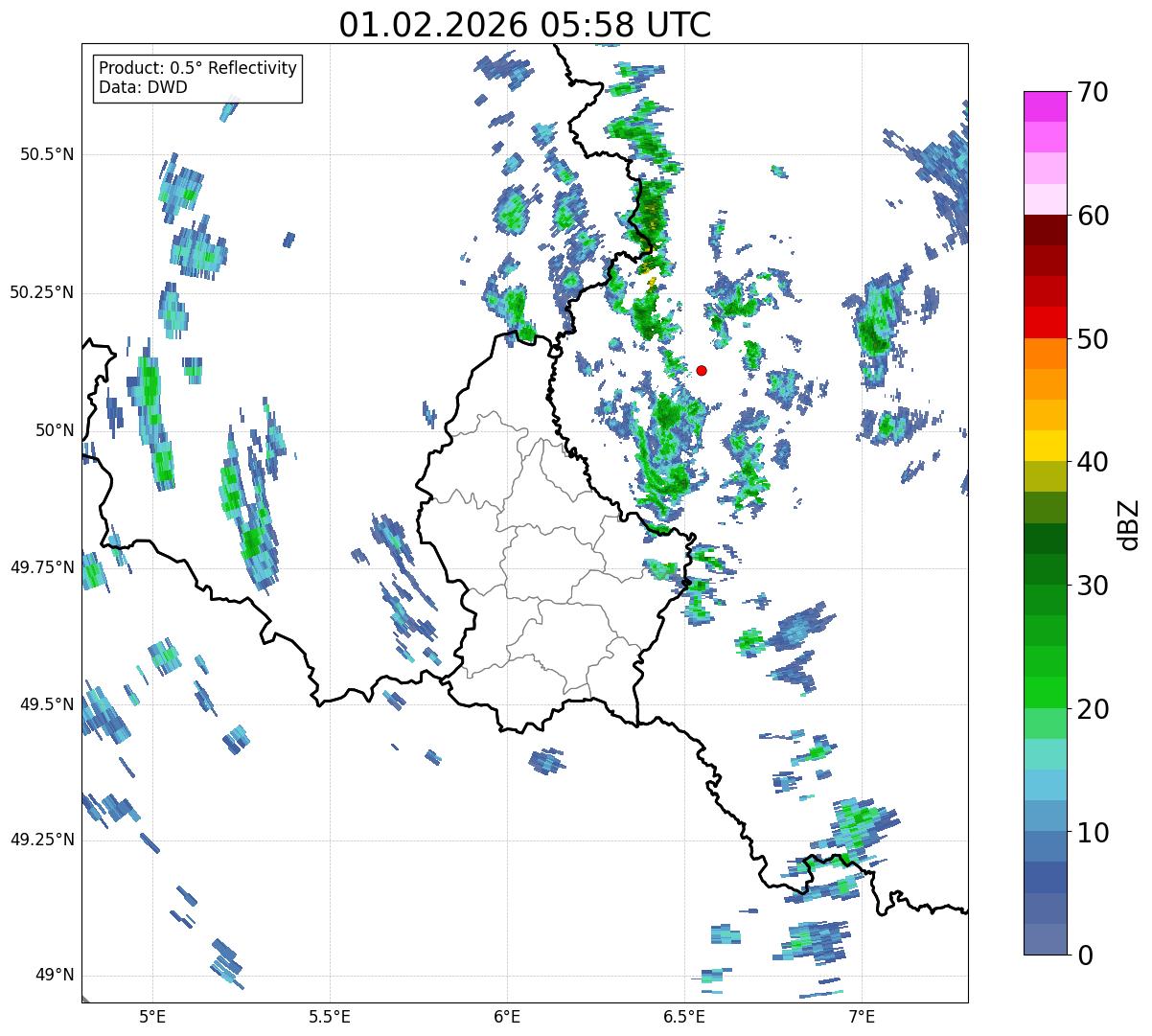
Task: Click the '30' colorbar tick label
Action: pos(1093,586)
